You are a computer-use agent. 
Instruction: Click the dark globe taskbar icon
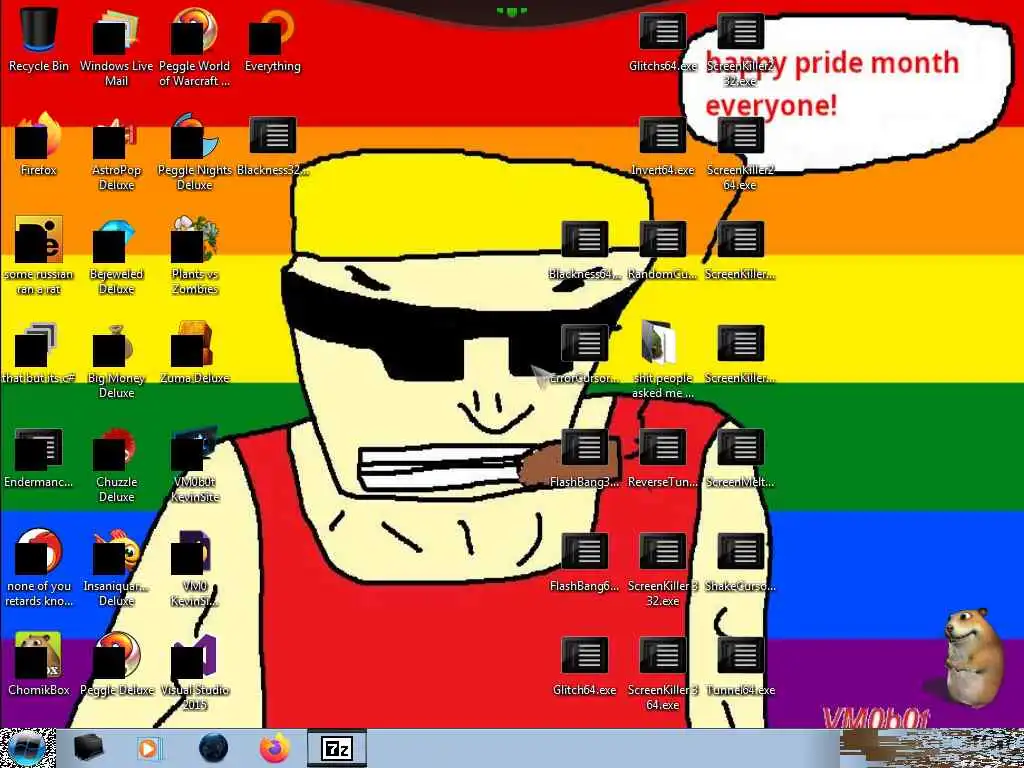click(213, 748)
